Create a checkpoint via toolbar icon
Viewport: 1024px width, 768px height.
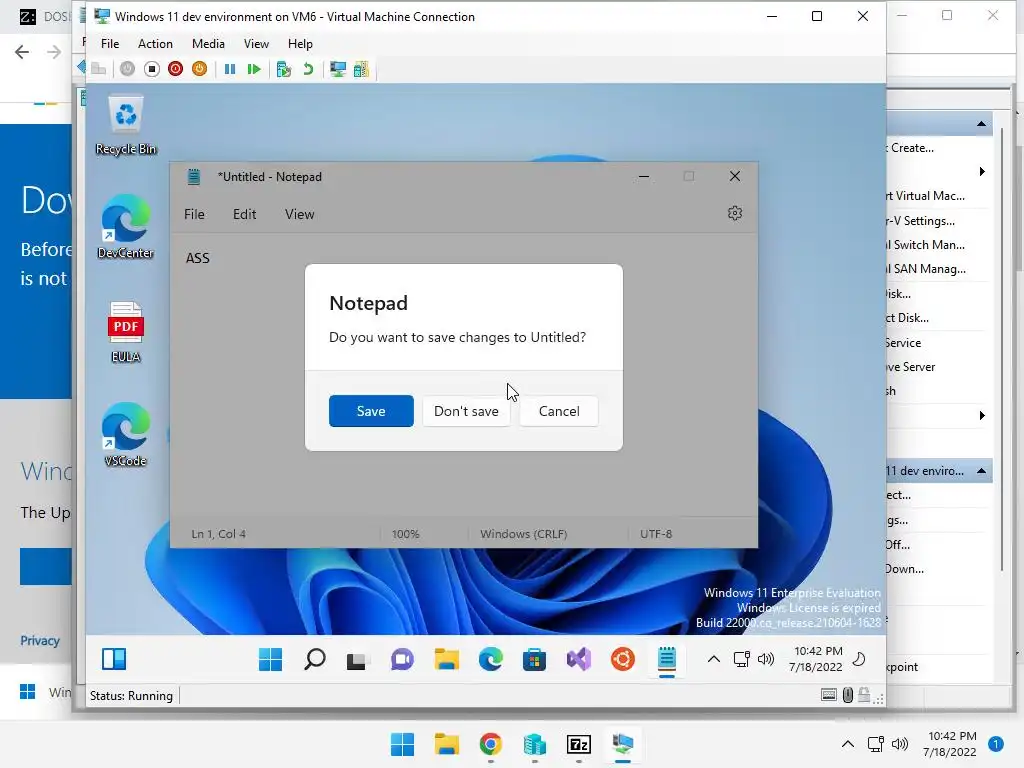tap(283, 69)
